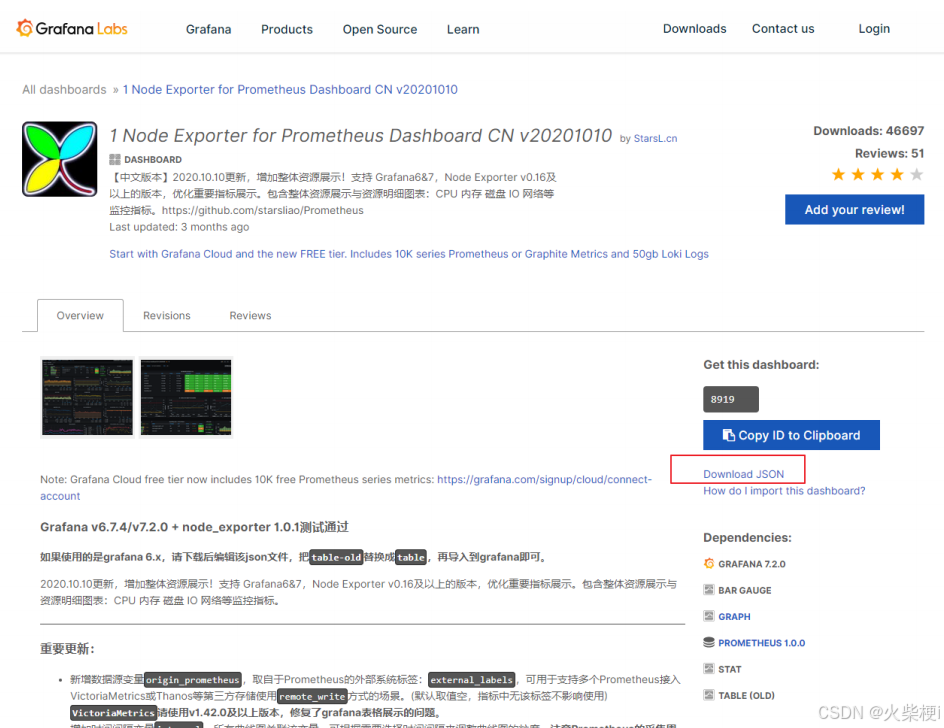Go back to All dashboards breadcrumb
Viewport: 944px width, 728px height.
[x=64, y=90]
